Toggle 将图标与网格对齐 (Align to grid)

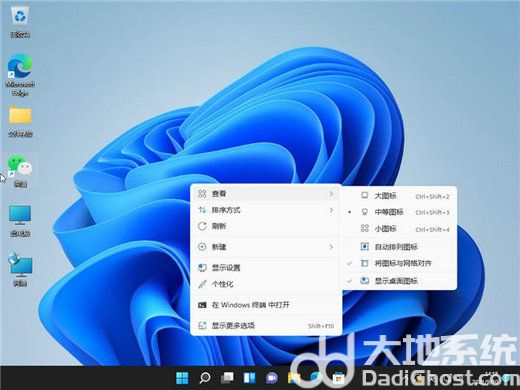[399, 263]
